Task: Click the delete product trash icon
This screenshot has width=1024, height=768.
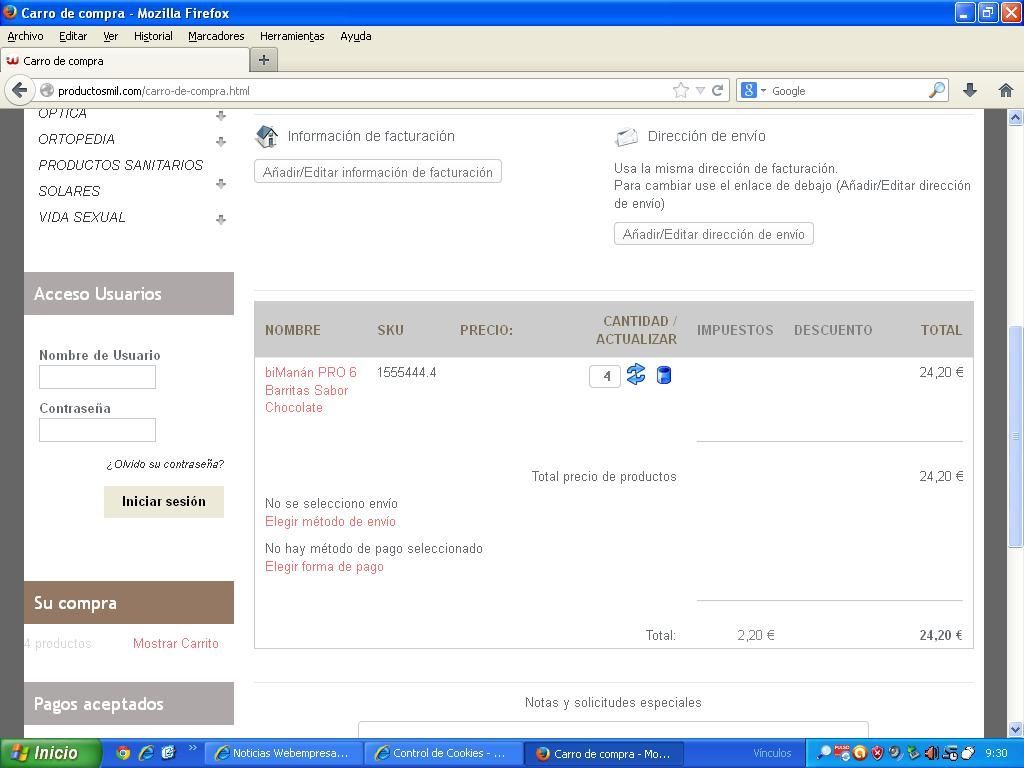Action: (x=664, y=375)
